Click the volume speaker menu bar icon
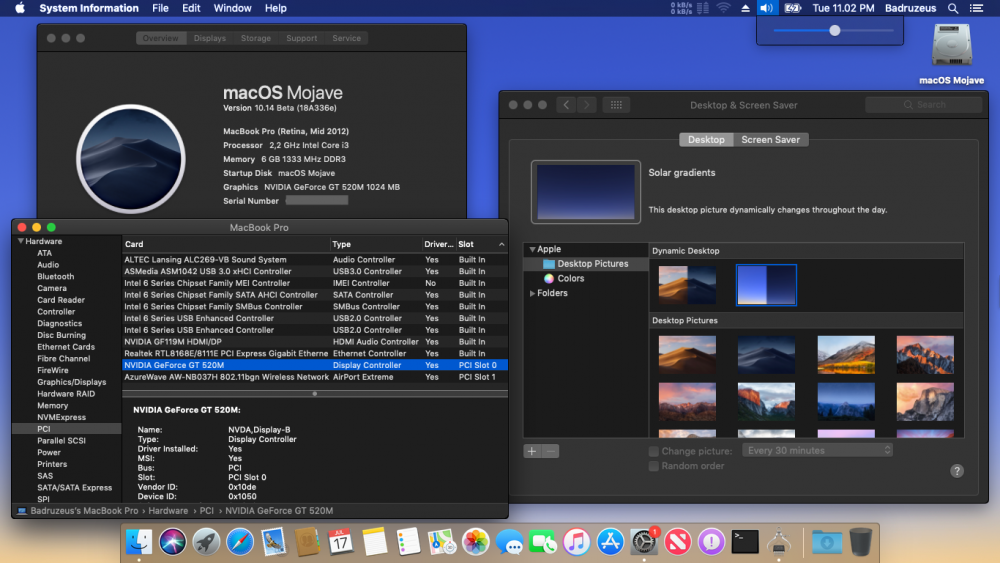 point(766,8)
